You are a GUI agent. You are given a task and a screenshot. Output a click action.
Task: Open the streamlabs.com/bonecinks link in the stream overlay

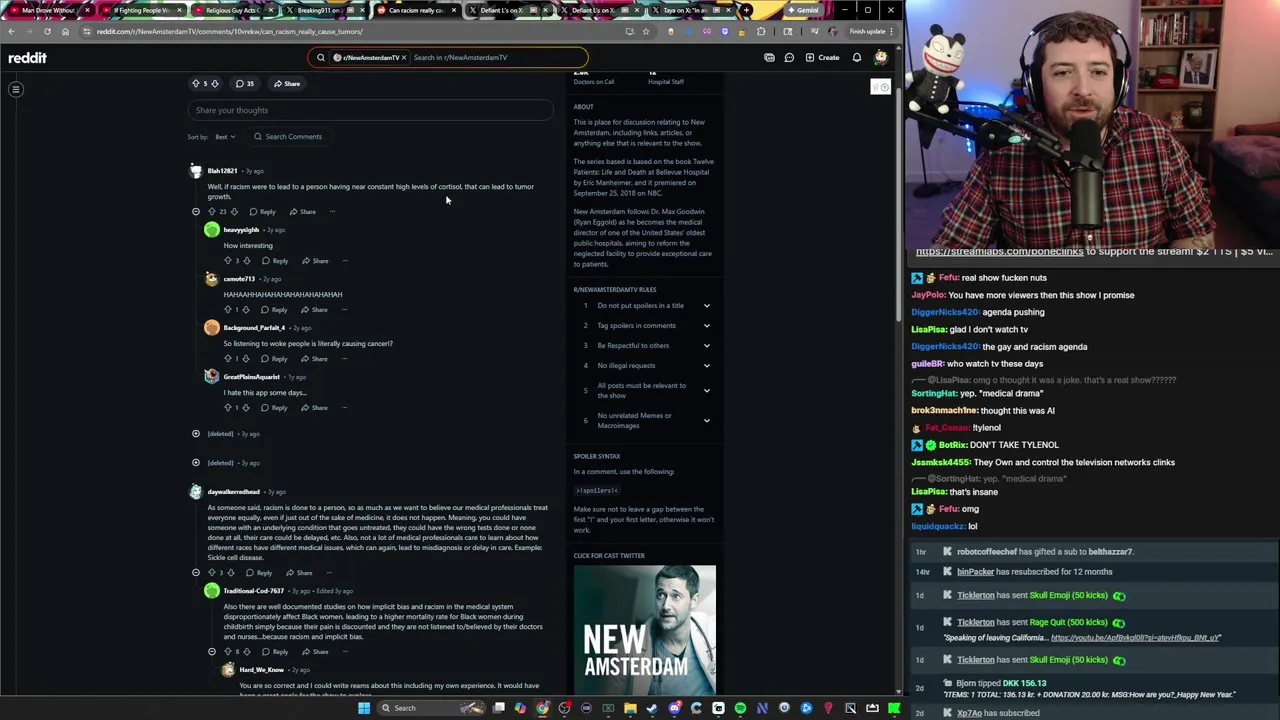(999, 252)
